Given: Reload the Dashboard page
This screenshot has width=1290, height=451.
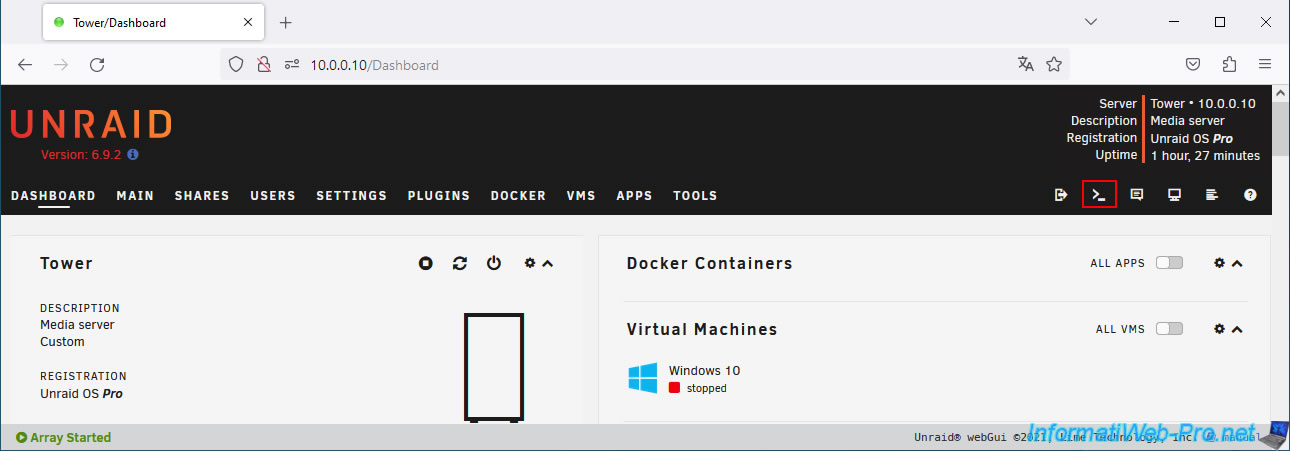Looking at the screenshot, I should click(x=97, y=64).
